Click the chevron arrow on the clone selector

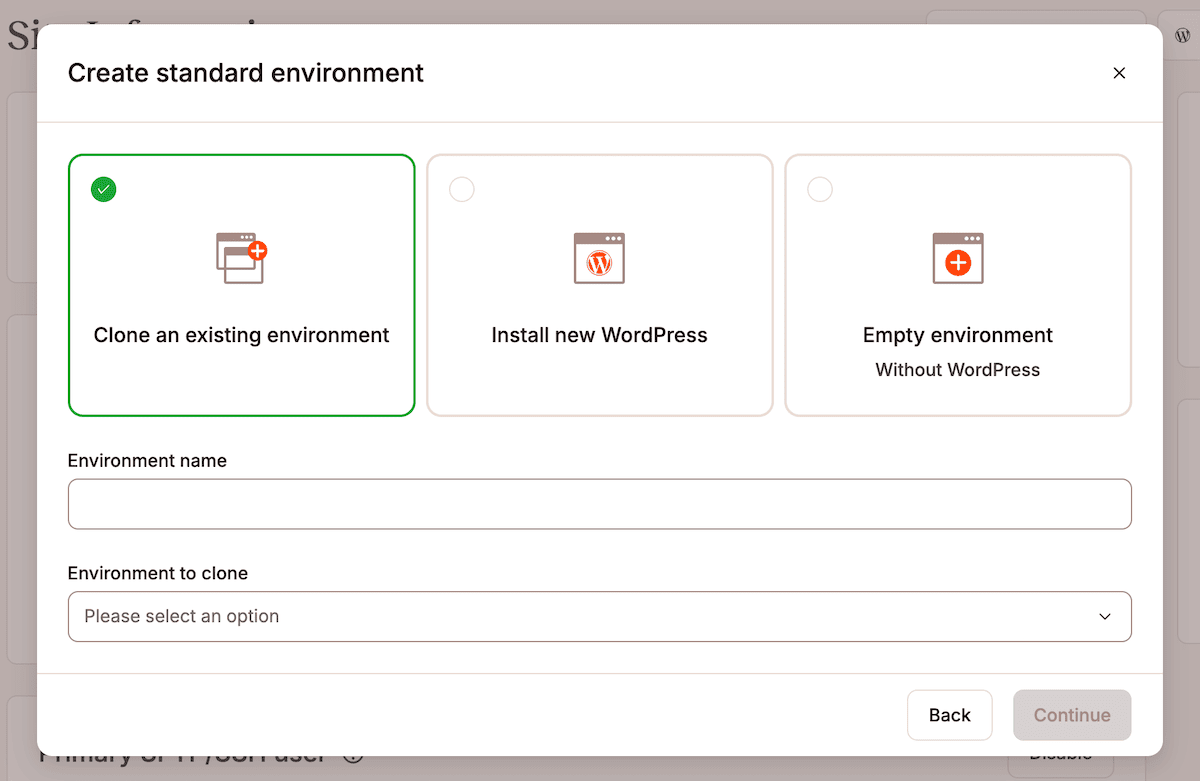[x=1105, y=617]
